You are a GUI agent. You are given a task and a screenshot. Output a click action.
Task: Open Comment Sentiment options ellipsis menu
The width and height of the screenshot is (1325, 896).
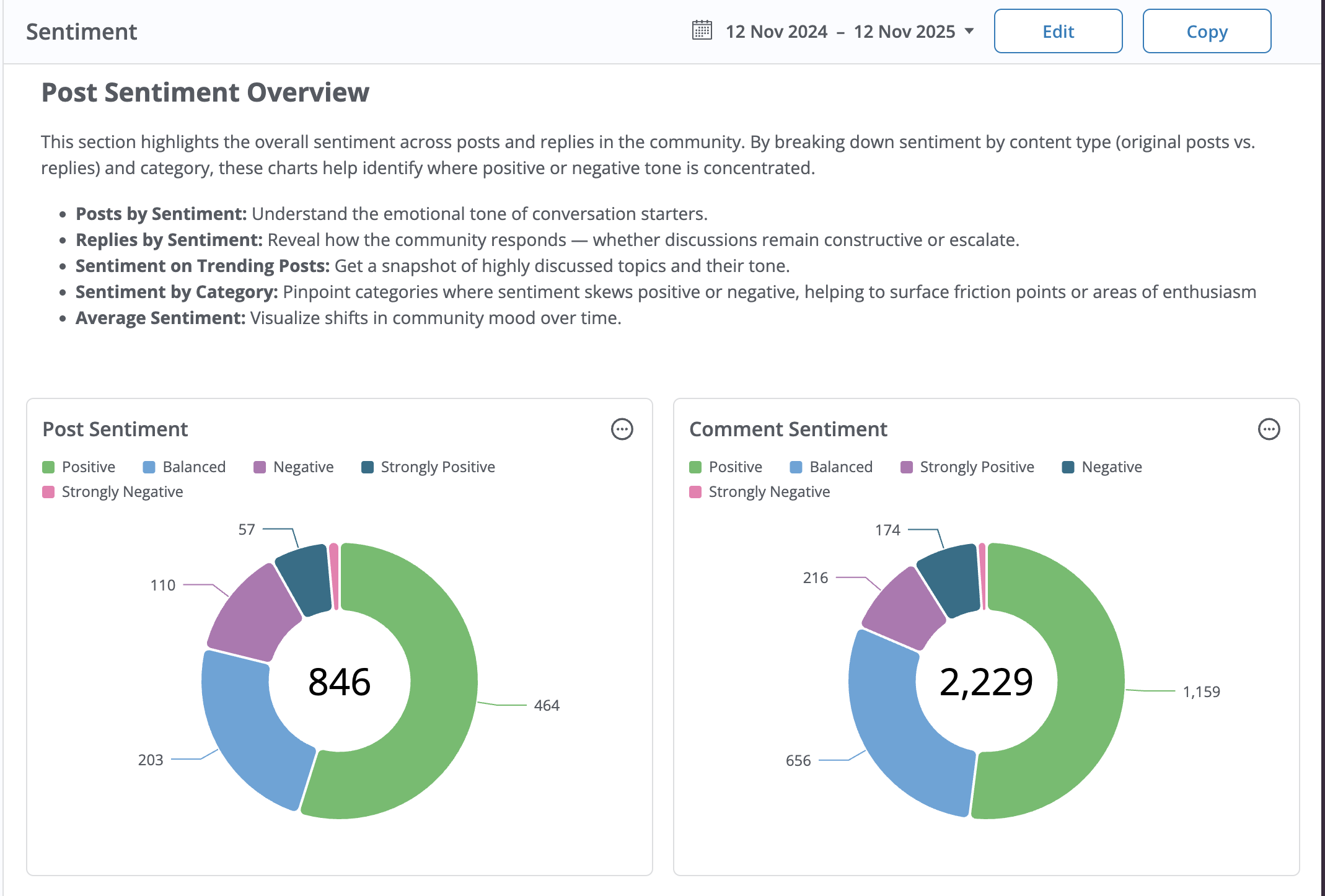click(1269, 429)
